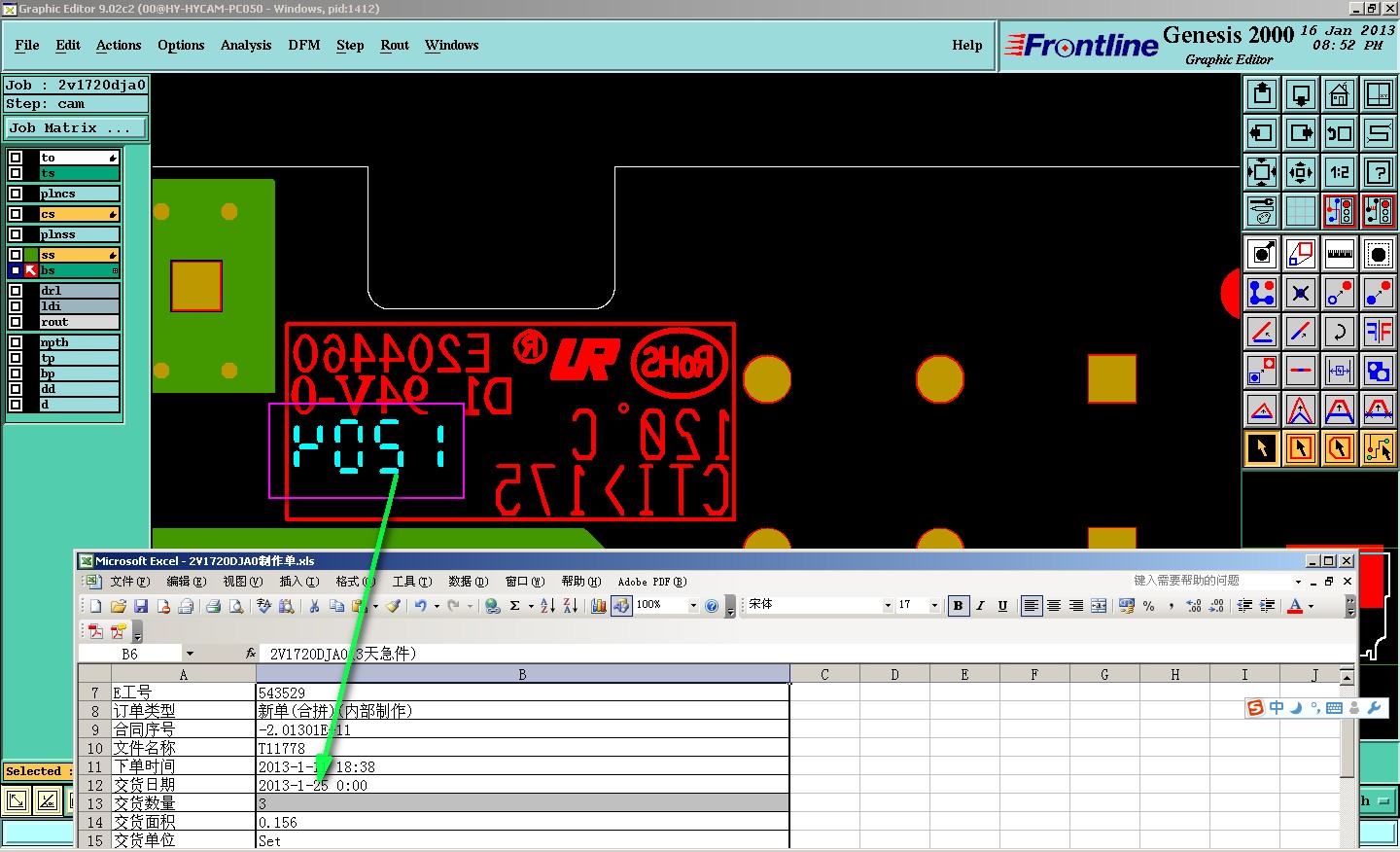The height and width of the screenshot is (852, 1400).
Task: Click the fx insert function button
Action: 251,654
